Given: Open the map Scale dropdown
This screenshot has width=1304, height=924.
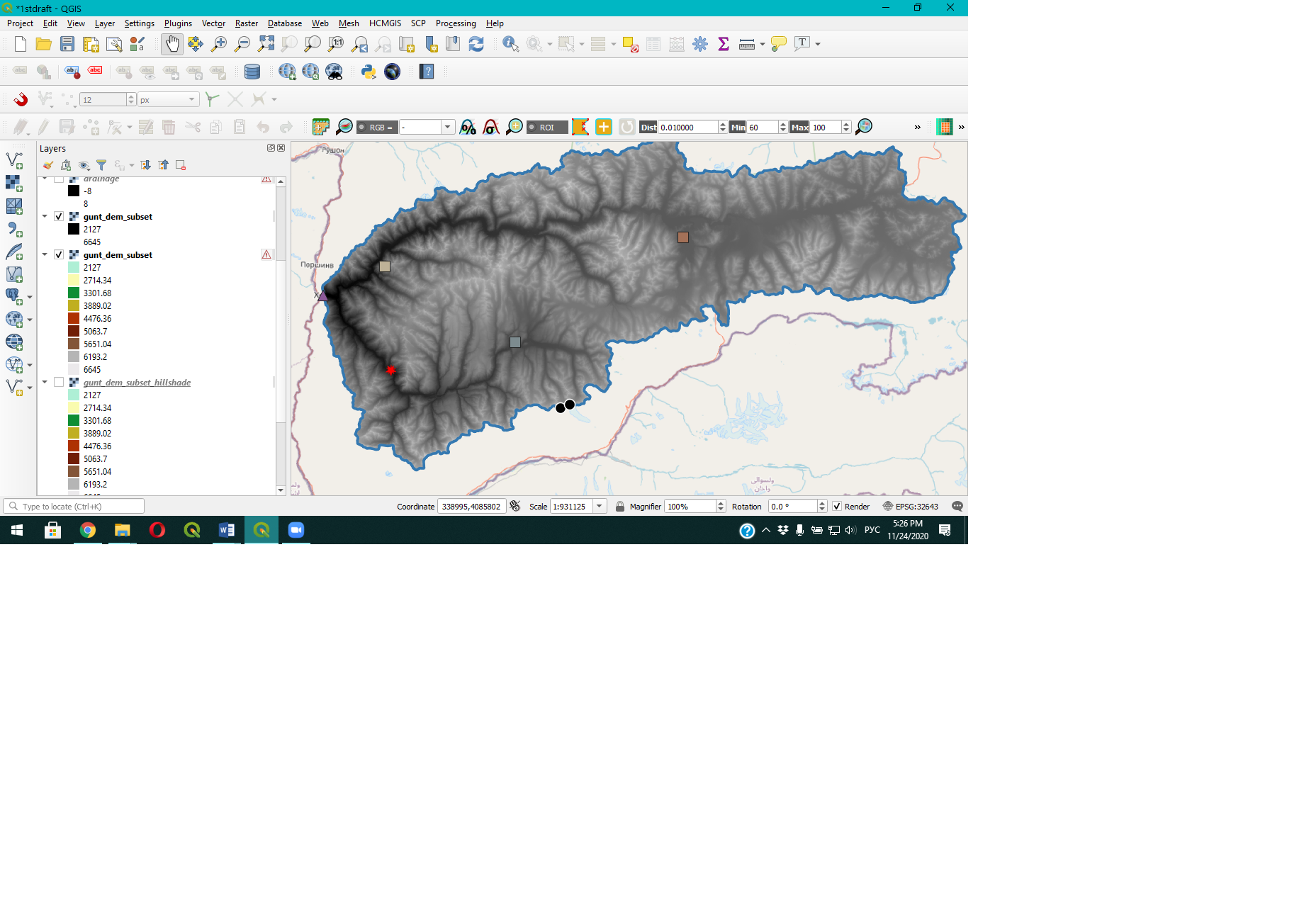Looking at the screenshot, I should (x=600, y=507).
